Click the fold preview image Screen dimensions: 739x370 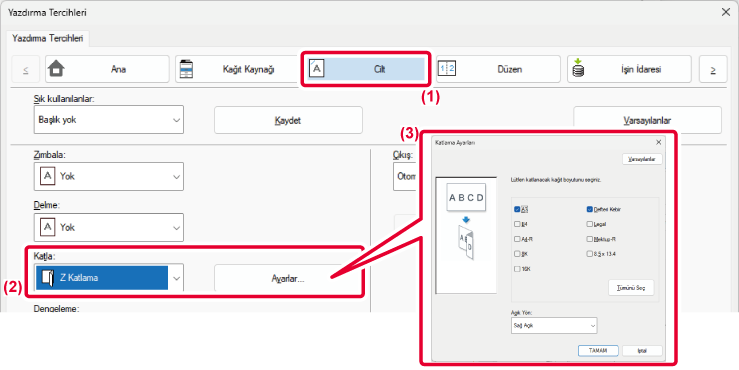[x=466, y=235]
